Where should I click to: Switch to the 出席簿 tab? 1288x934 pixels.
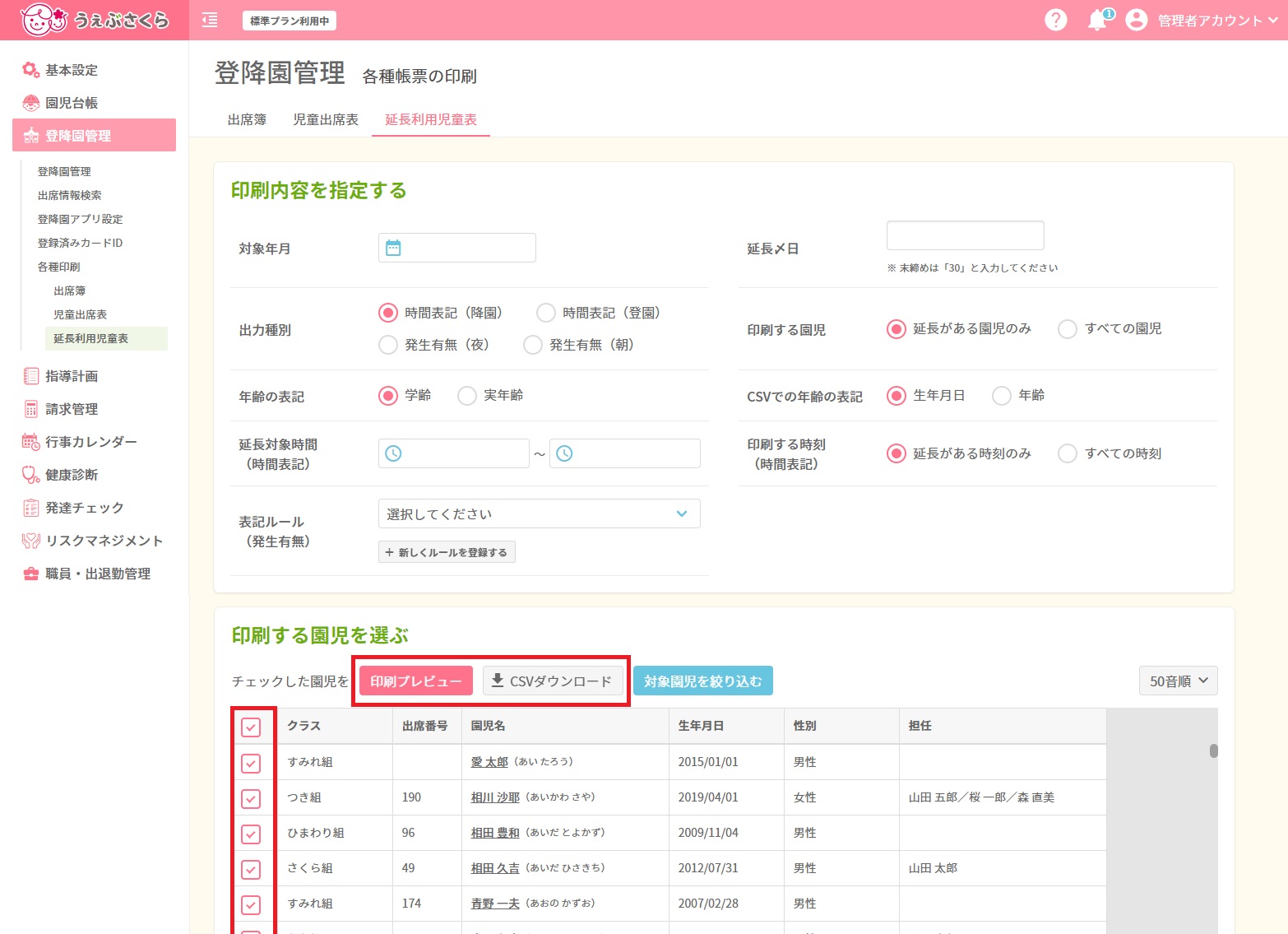click(247, 119)
